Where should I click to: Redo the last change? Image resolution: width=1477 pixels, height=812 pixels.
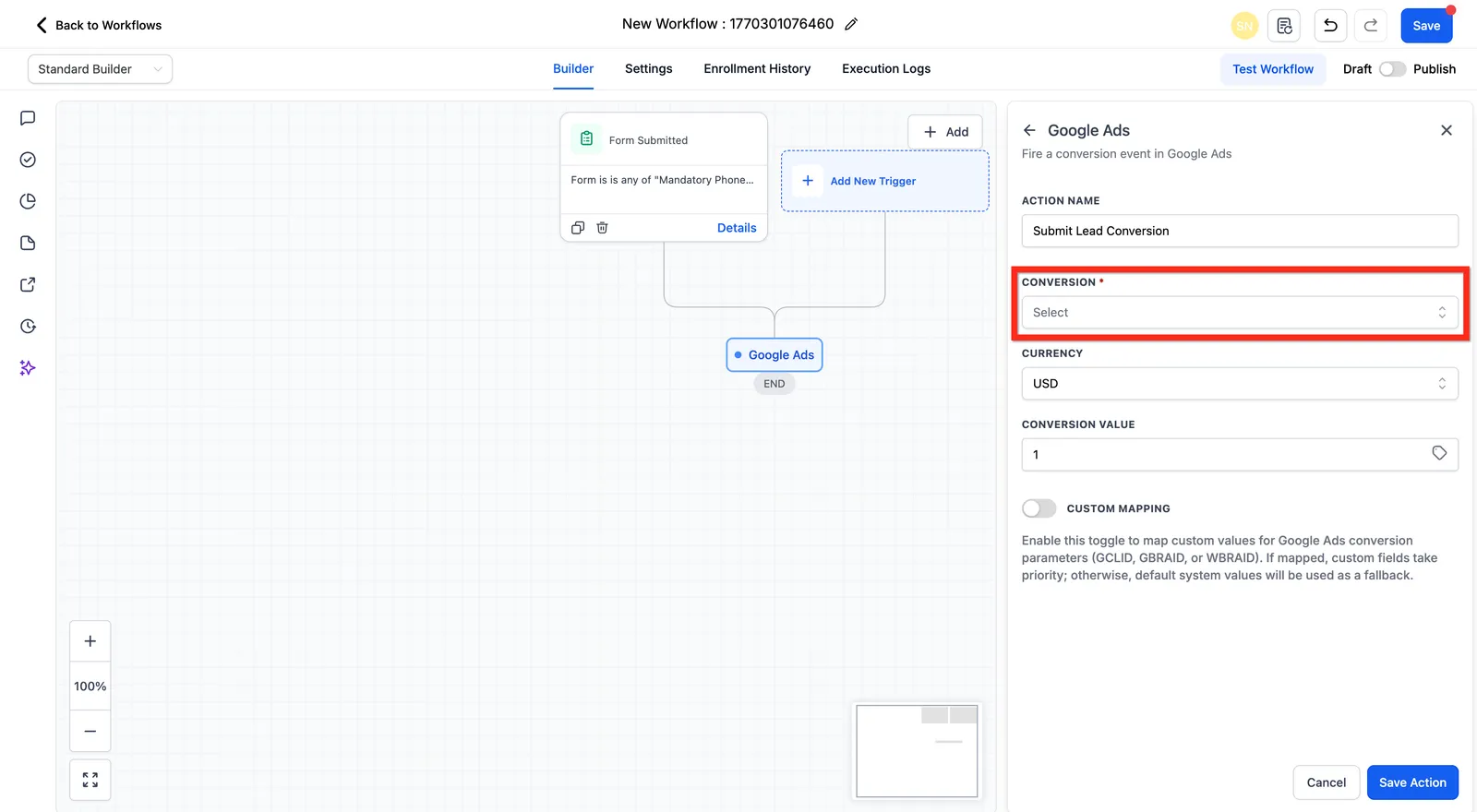click(1371, 26)
